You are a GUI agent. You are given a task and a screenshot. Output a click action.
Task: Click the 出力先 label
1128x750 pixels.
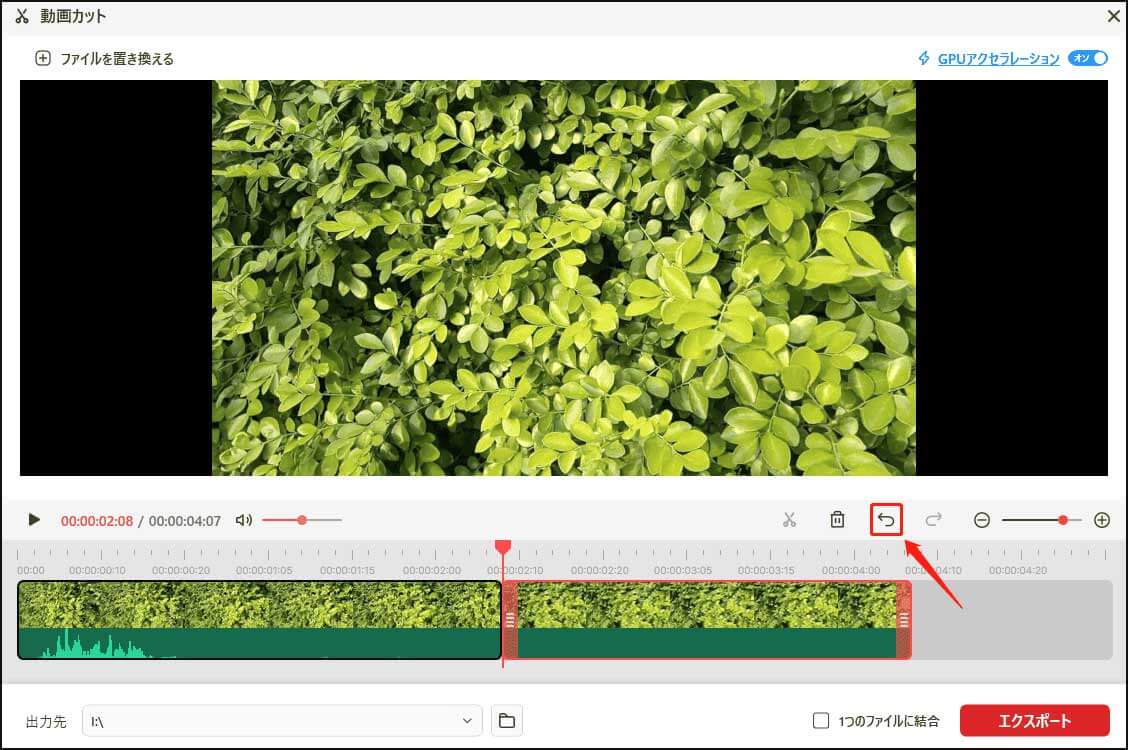46,721
